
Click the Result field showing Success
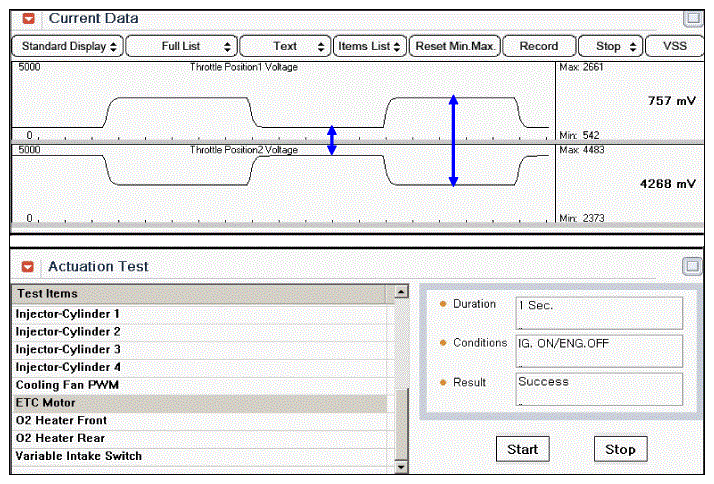[599, 389]
